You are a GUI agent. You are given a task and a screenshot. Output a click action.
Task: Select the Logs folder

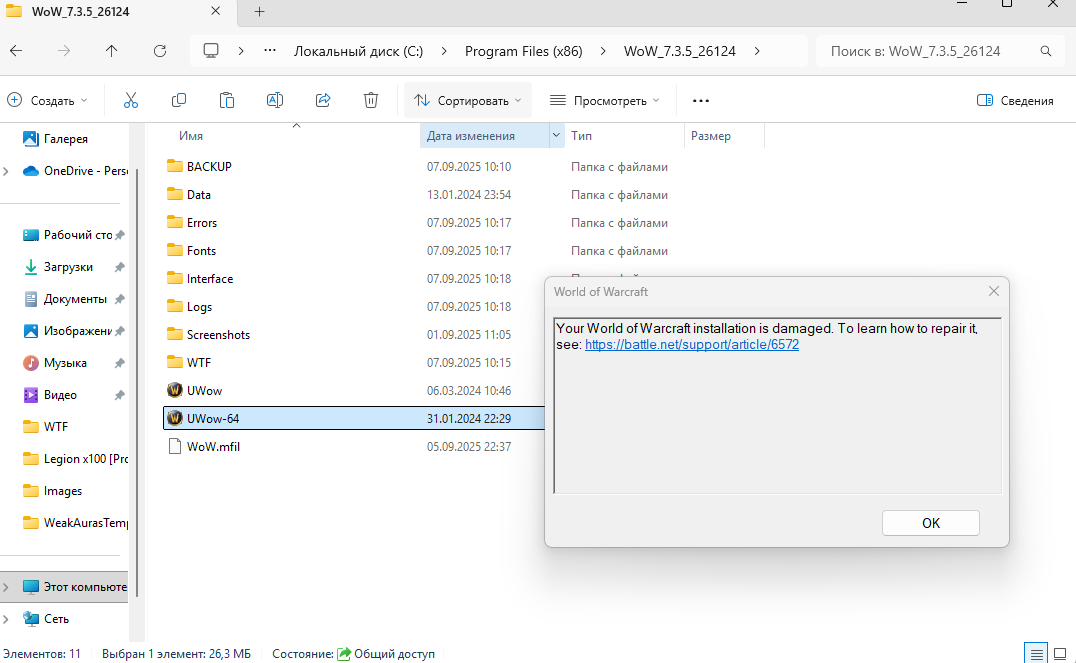click(199, 307)
